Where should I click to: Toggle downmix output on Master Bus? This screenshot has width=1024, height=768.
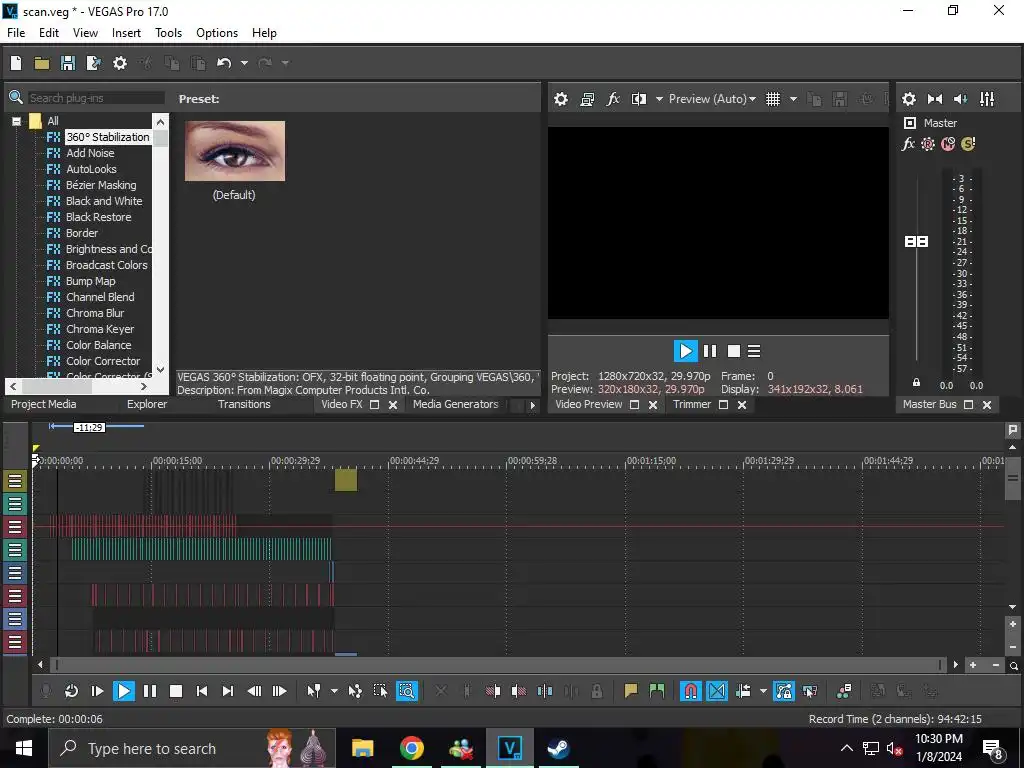coord(935,99)
